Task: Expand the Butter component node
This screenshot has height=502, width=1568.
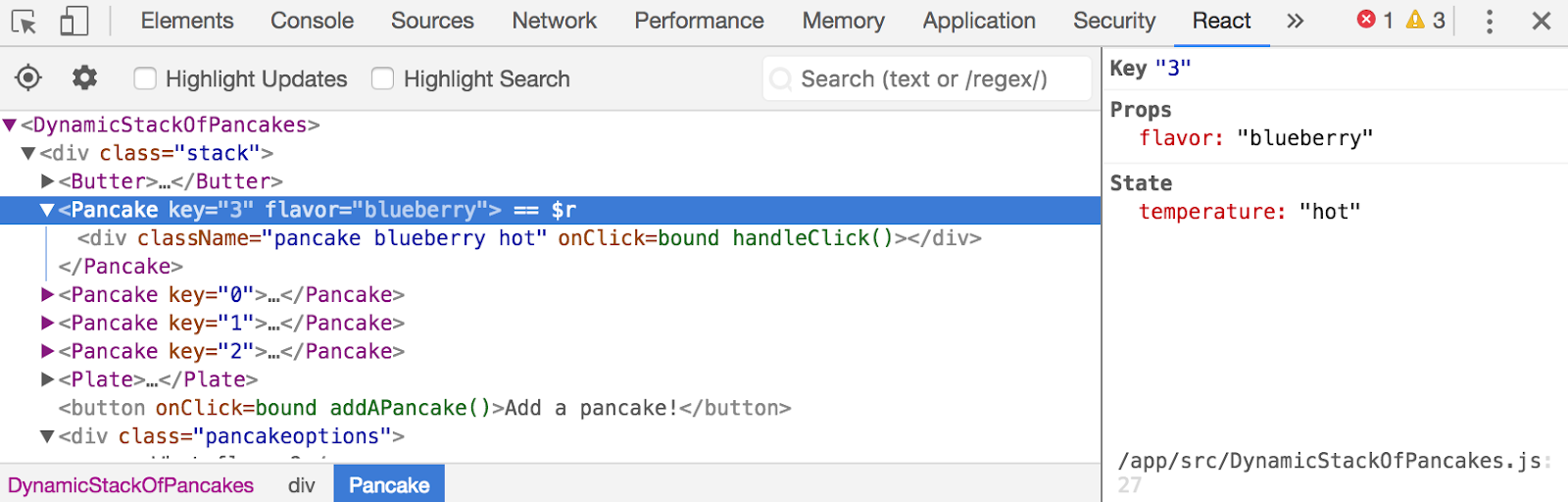Action: (47, 181)
